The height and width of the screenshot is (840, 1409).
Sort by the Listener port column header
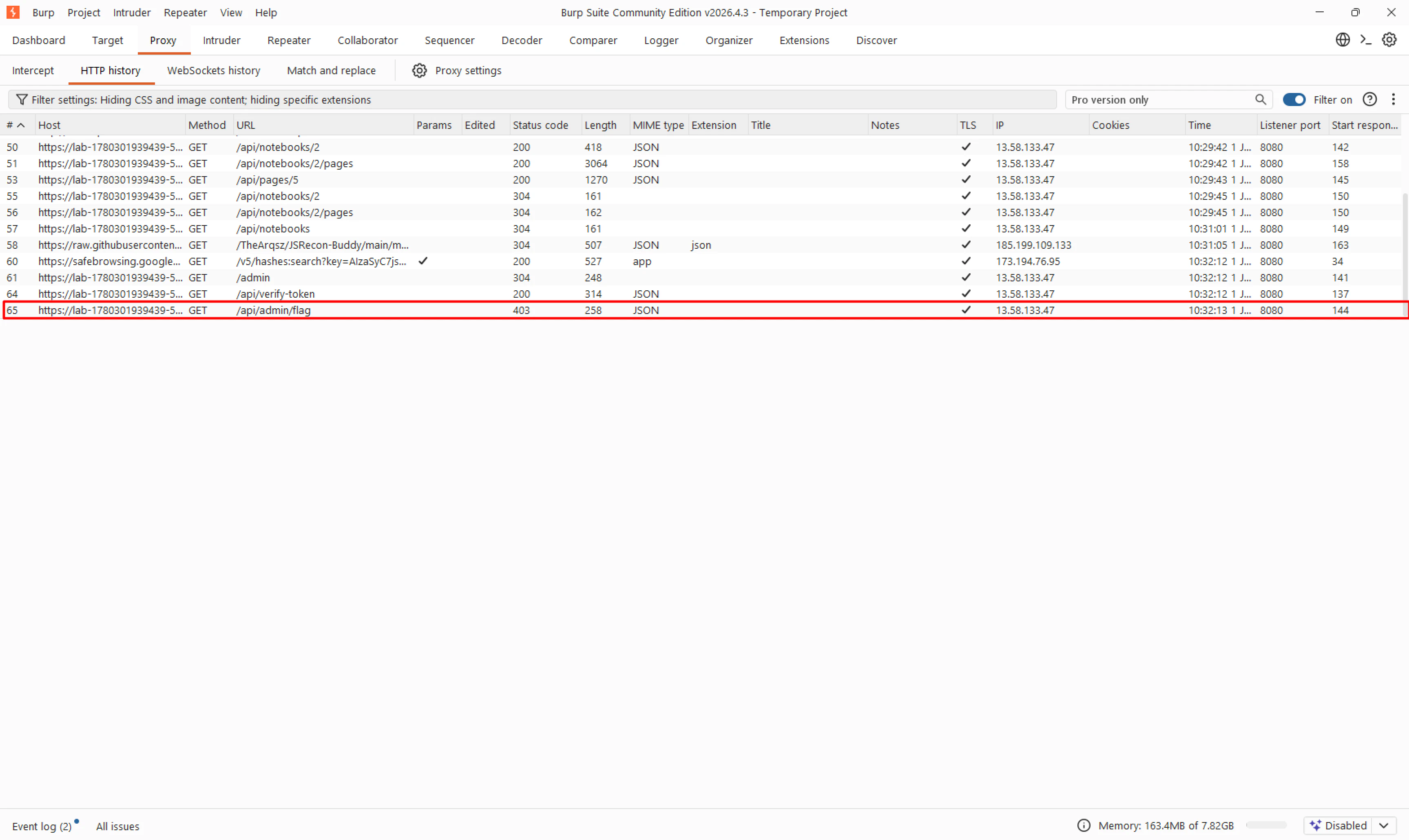[1292, 125]
